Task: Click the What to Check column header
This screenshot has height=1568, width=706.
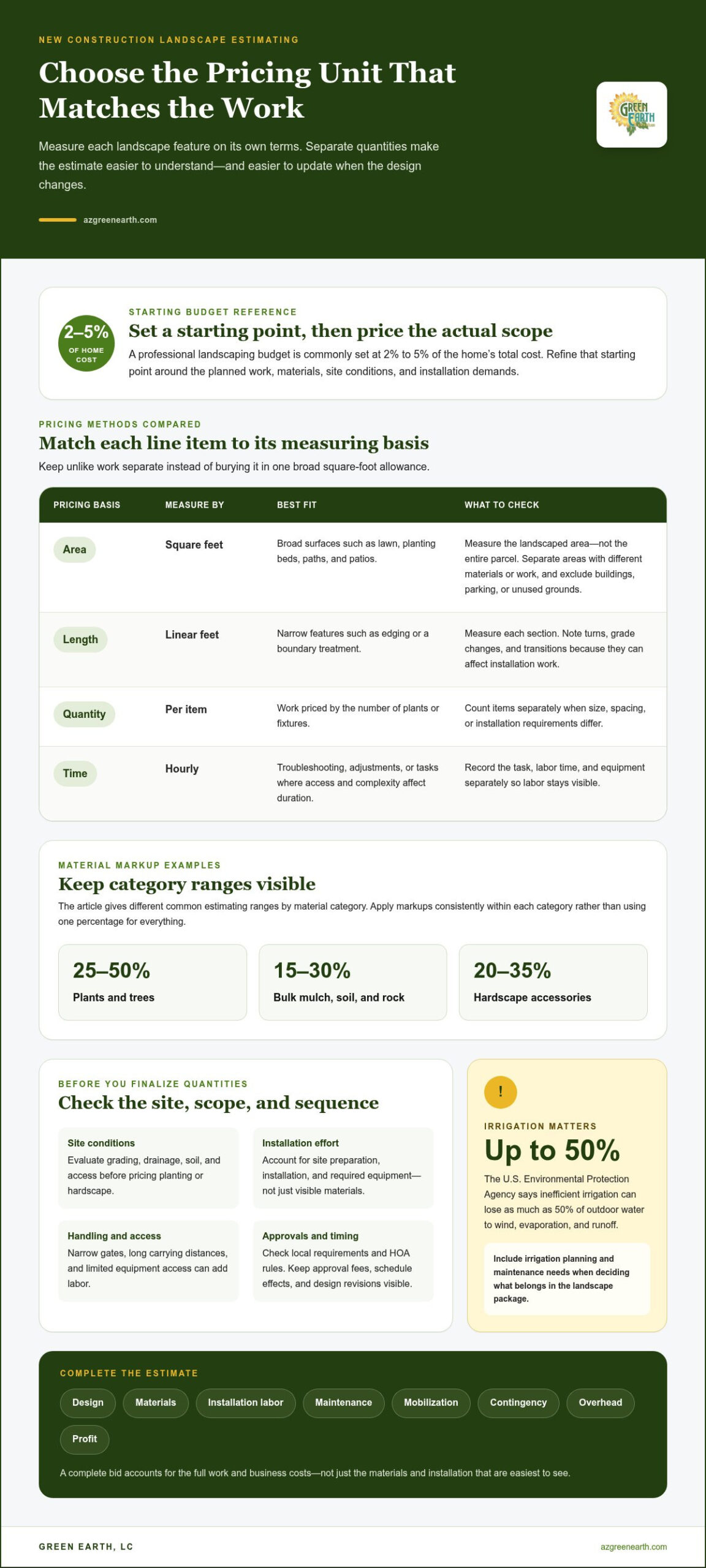Action: click(501, 505)
